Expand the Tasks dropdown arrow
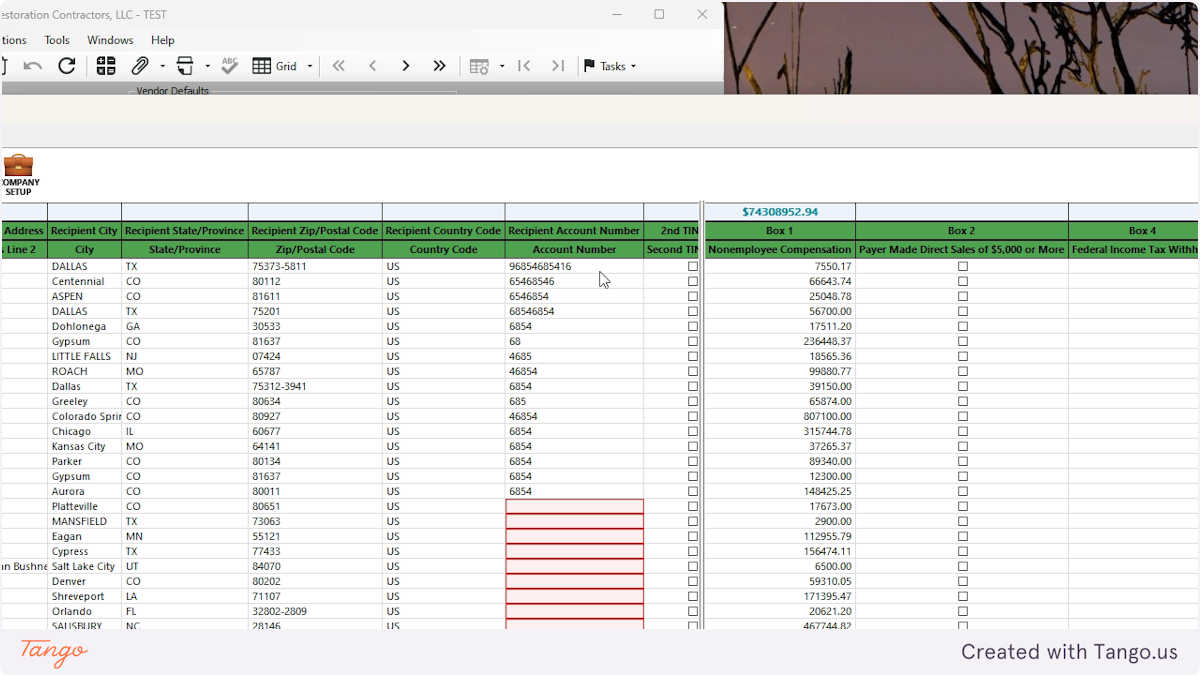1200x675 pixels. click(x=633, y=67)
